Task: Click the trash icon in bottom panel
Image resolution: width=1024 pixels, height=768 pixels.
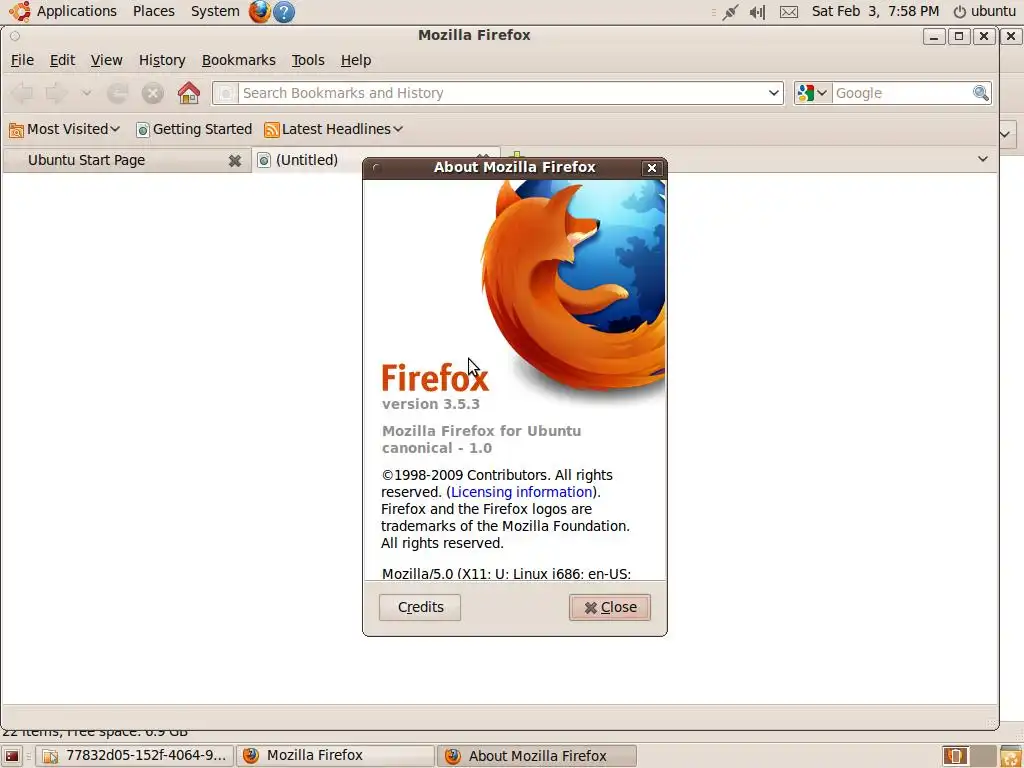Action: click(x=1010, y=756)
